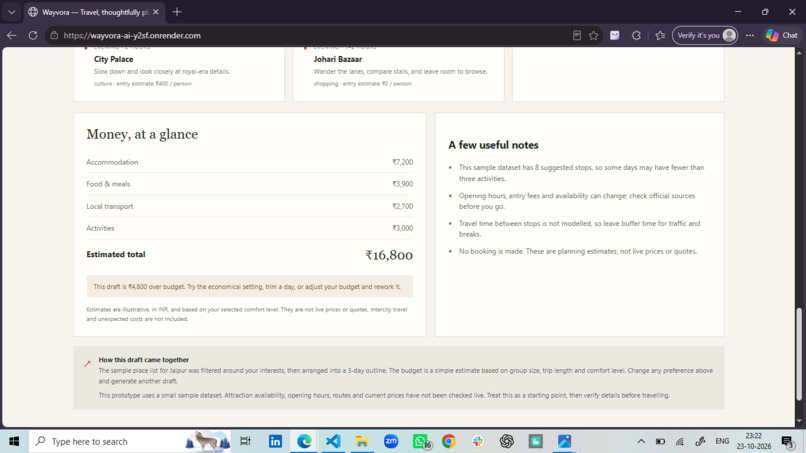The image size is (806, 453).
Task: Add this page to favorites star
Action: [594, 35]
